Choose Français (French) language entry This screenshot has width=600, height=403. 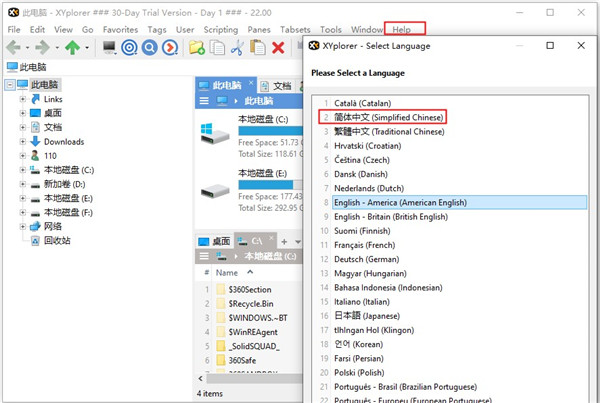[364, 245]
